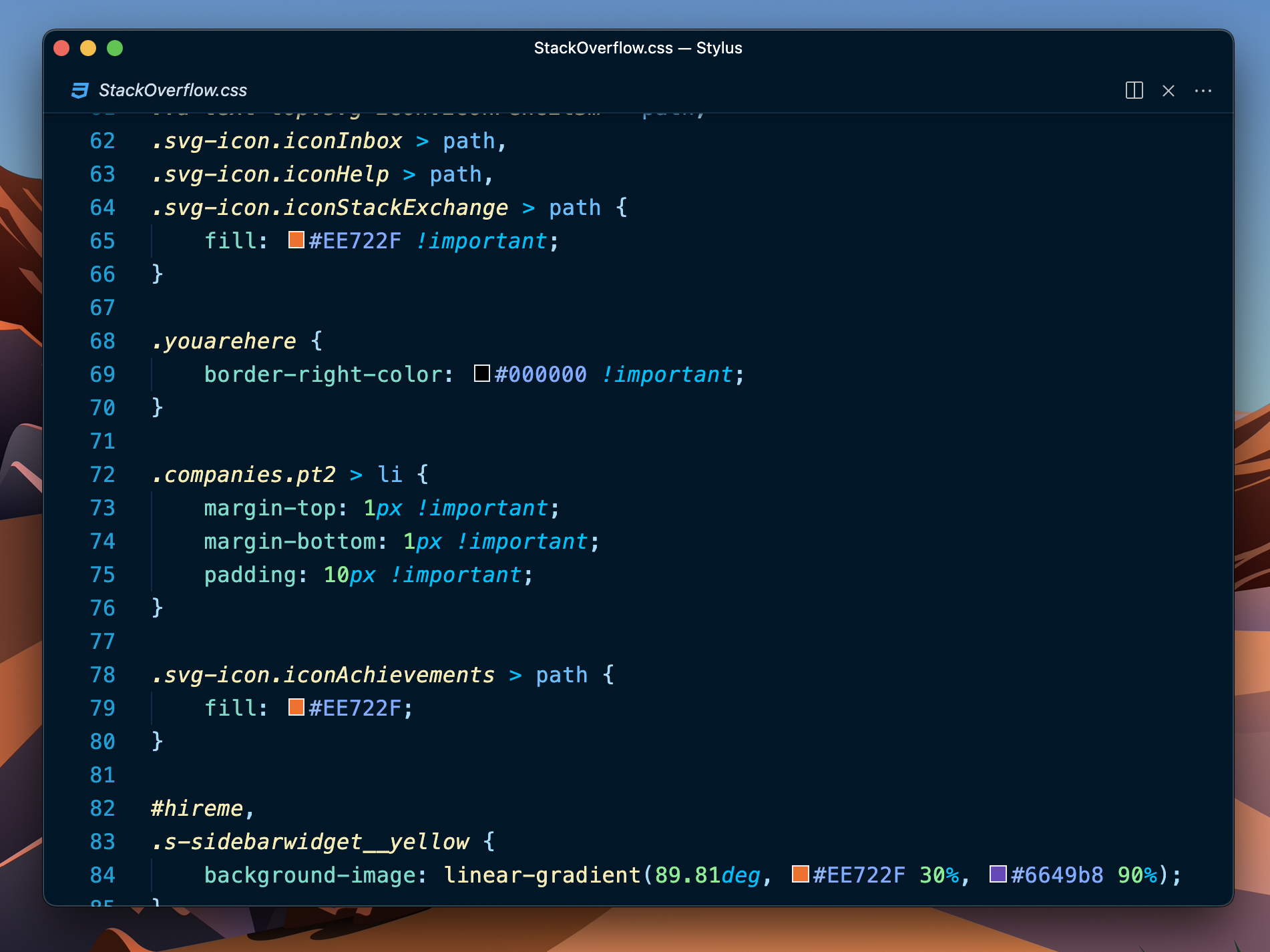Click window title 'StackOverflow.css — Stylus'
The image size is (1270, 952).
pyautogui.click(x=638, y=48)
